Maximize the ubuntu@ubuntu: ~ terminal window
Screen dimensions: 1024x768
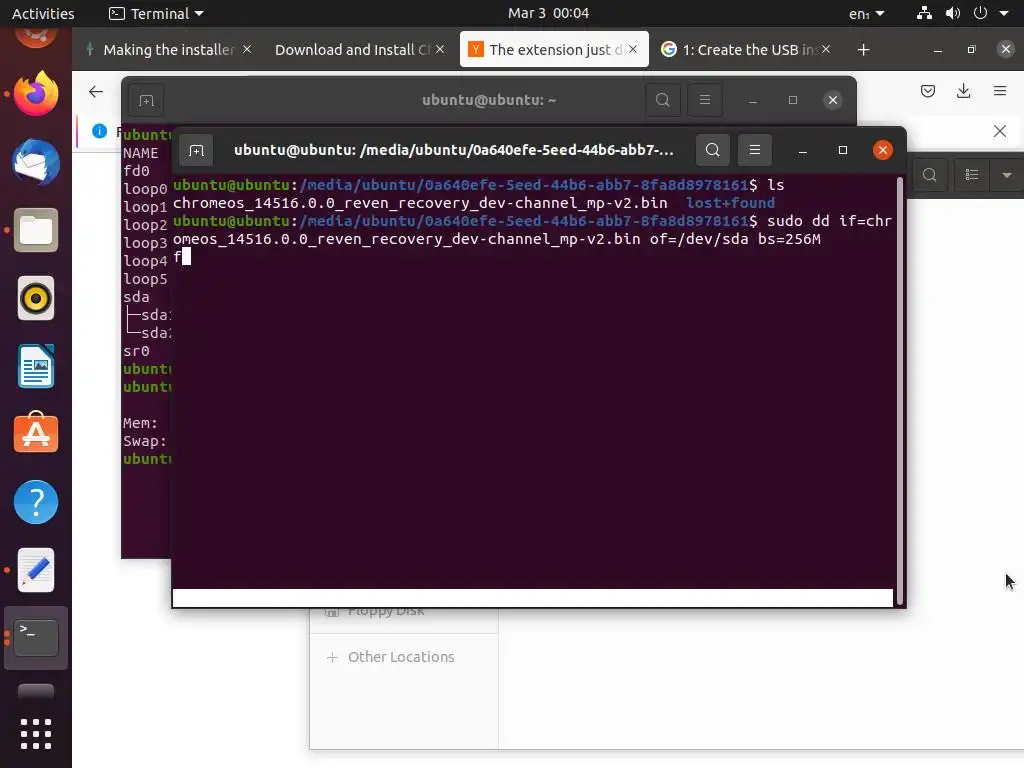coord(793,100)
